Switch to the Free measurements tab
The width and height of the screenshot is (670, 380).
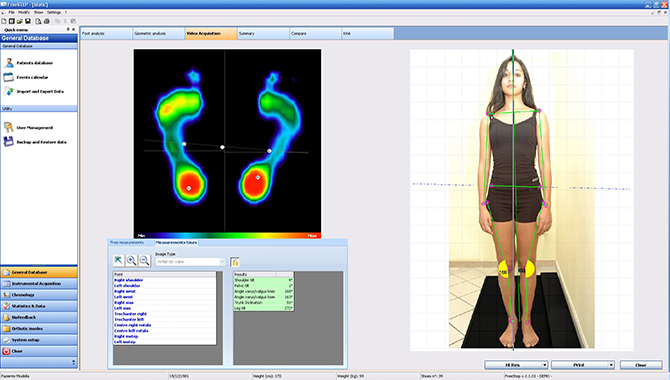point(127,242)
